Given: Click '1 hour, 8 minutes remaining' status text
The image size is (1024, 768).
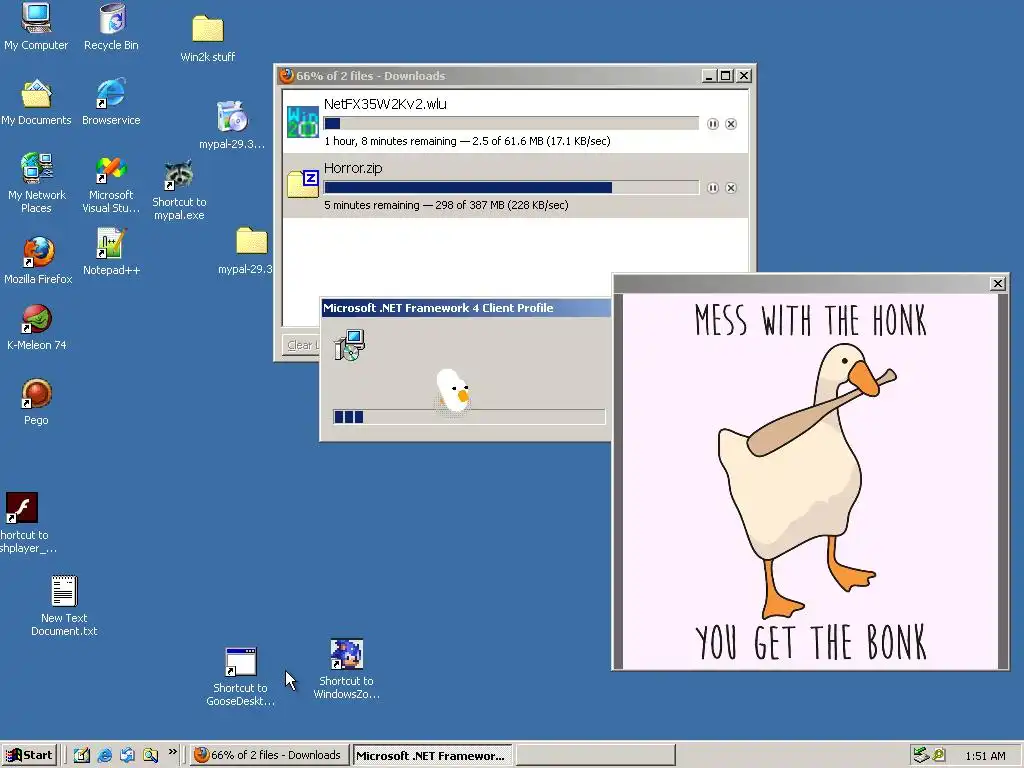Looking at the screenshot, I should [390, 141].
